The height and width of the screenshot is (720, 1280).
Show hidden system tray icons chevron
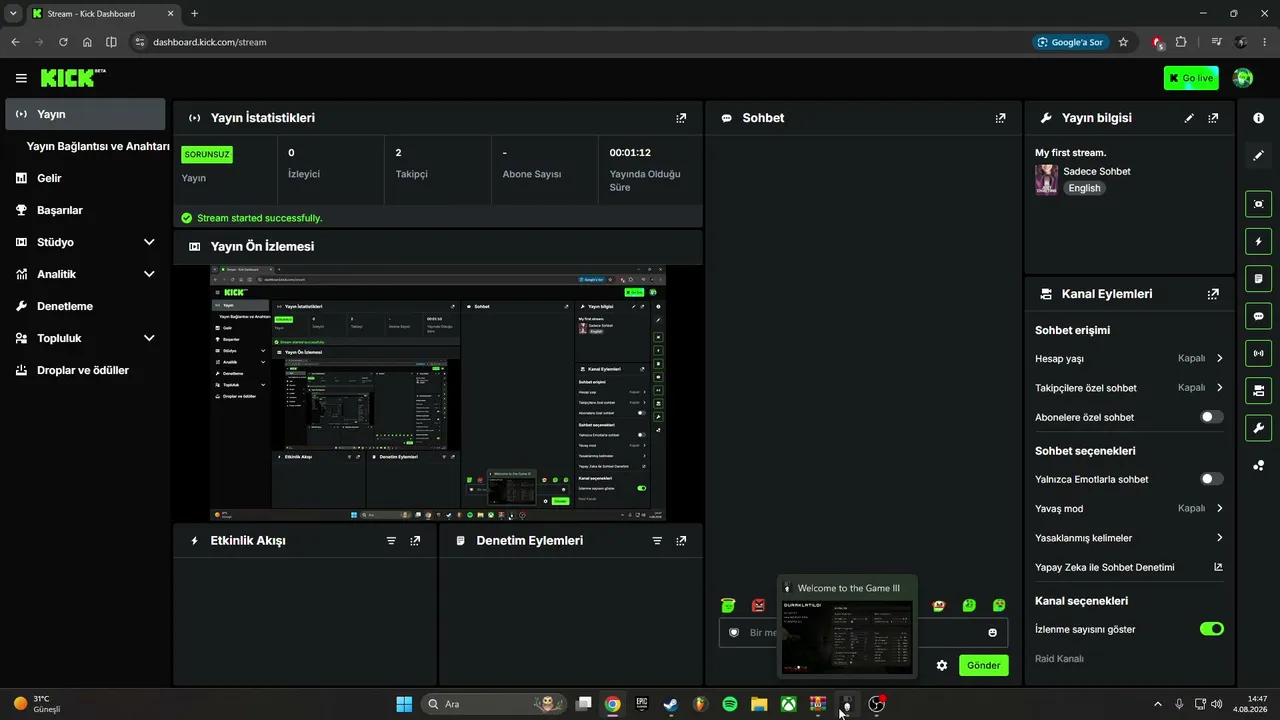(1158, 704)
